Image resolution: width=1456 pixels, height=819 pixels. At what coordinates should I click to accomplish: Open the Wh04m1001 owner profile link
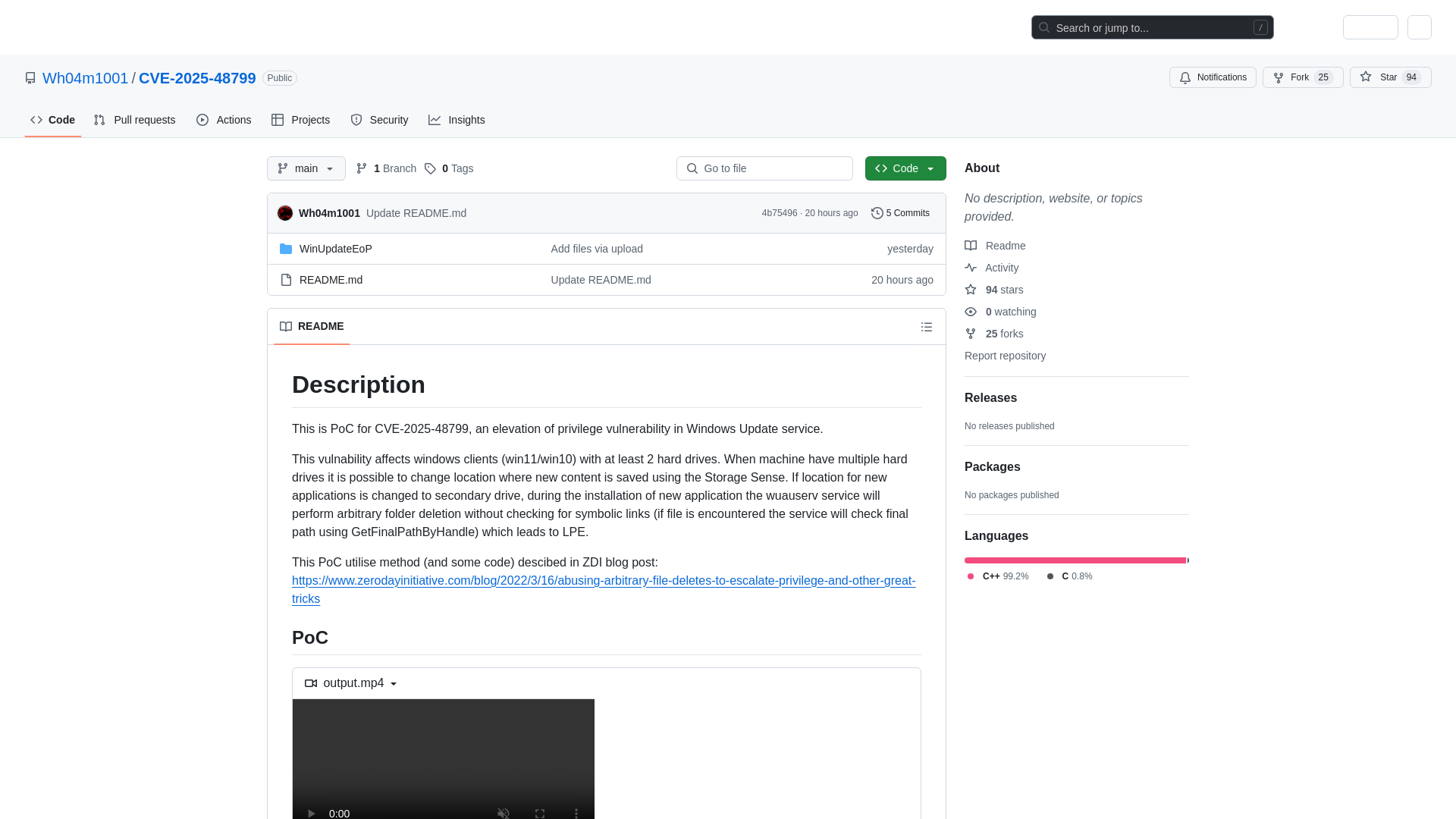(85, 78)
